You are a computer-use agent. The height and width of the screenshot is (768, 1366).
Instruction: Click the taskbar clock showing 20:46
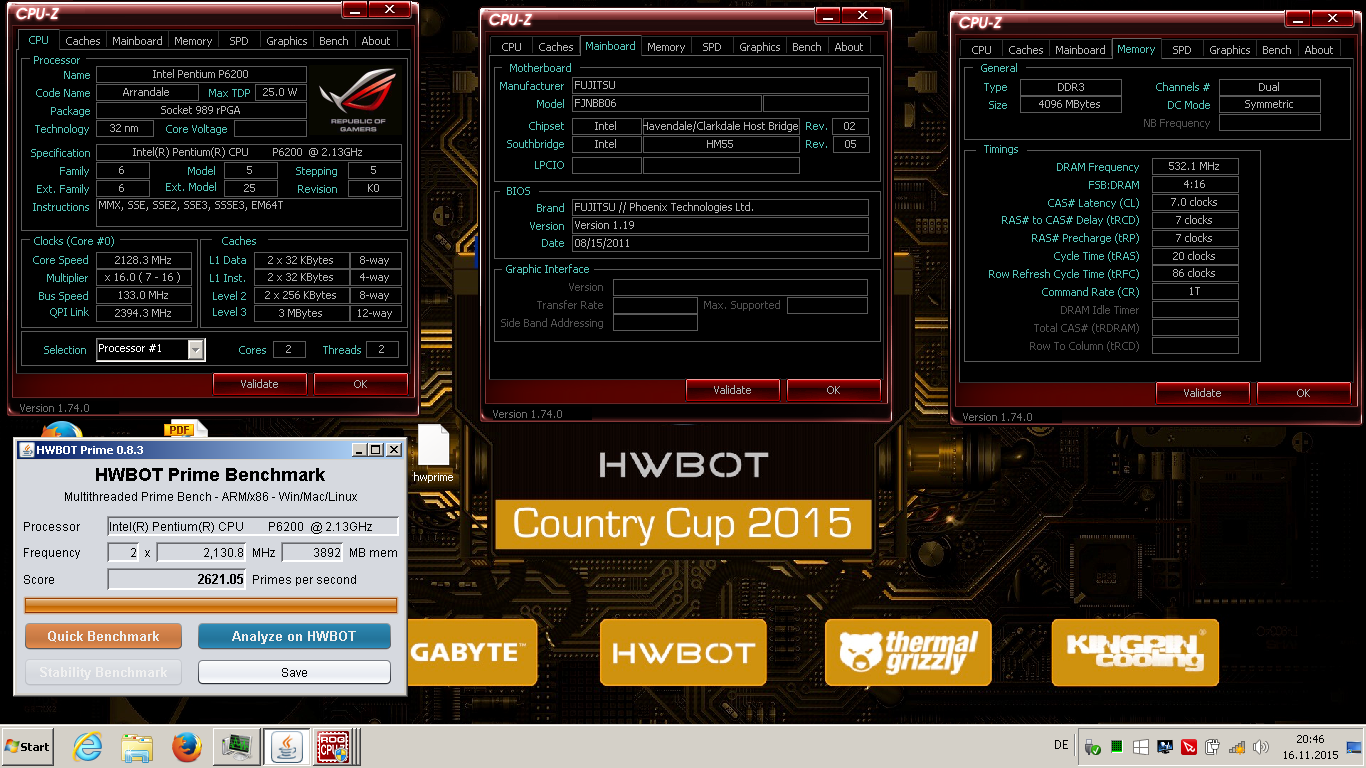(1311, 747)
